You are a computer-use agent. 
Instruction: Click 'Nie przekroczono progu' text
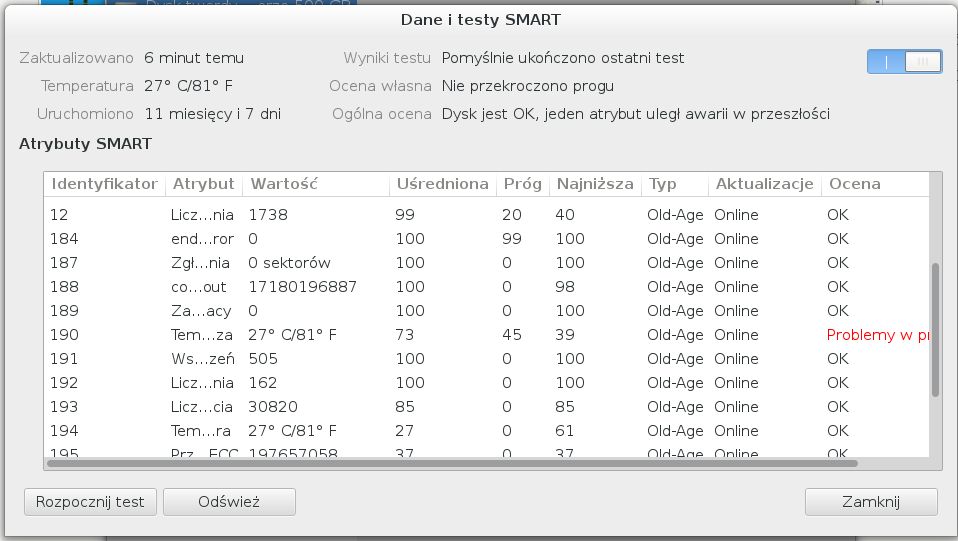coord(528,86)
